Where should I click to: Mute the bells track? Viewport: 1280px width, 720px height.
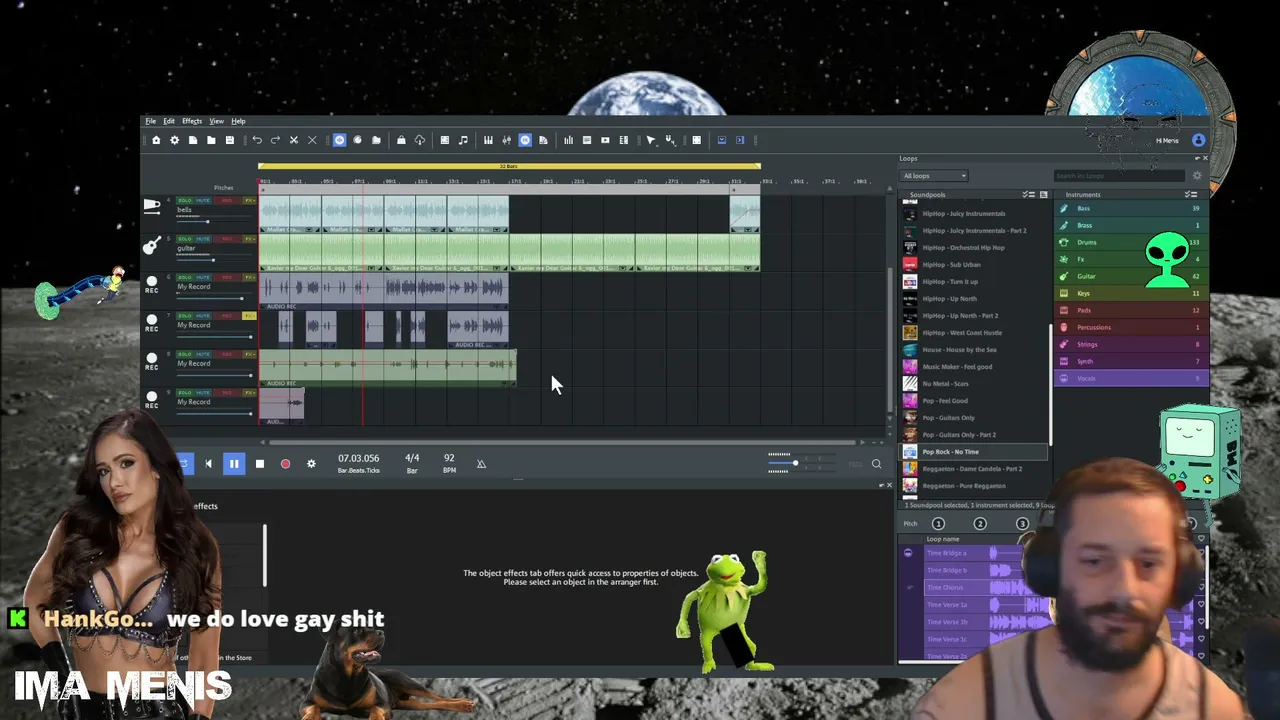[x=201, y=201]
